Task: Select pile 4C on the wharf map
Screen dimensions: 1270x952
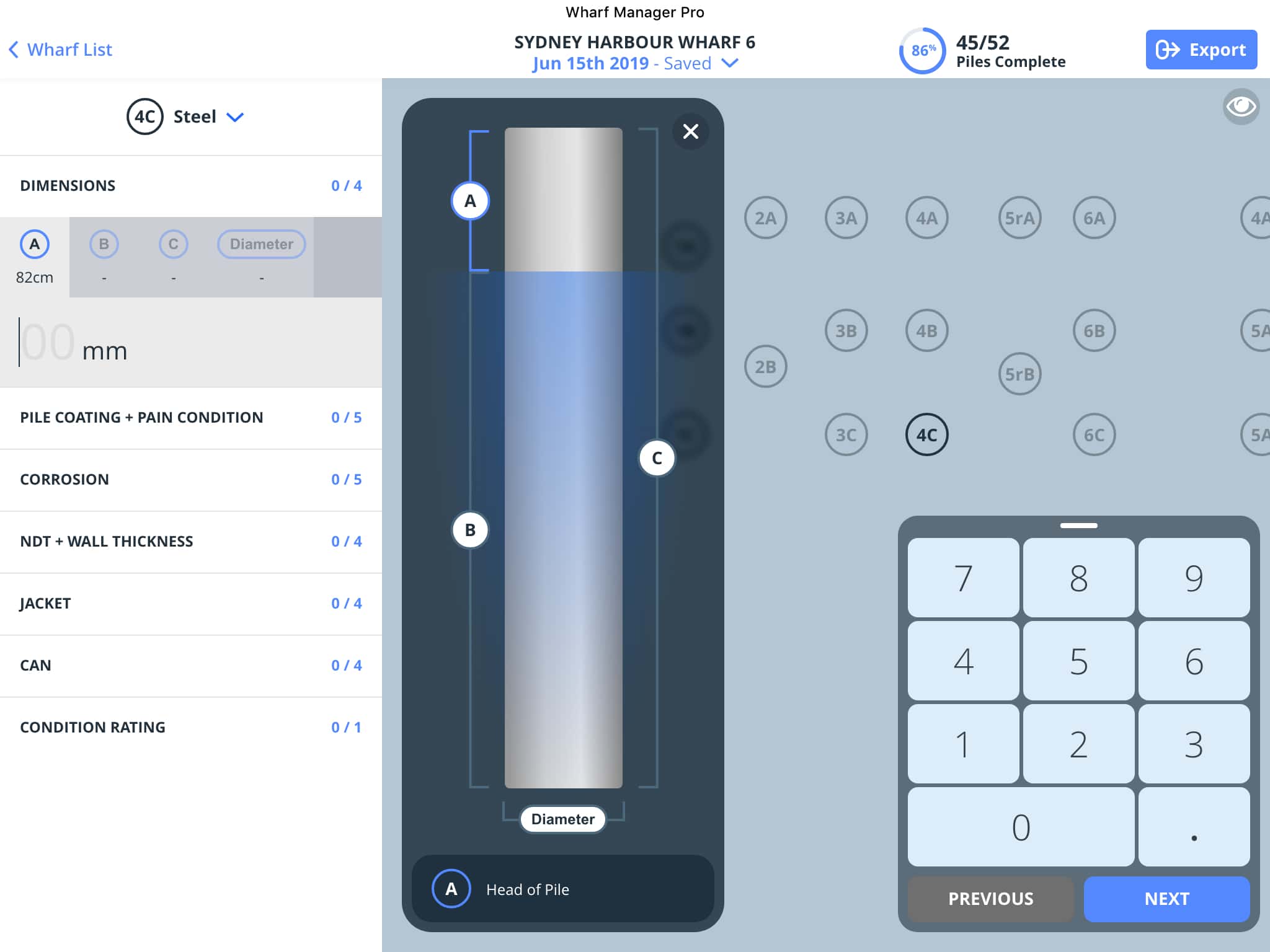Action: point(926,435)
